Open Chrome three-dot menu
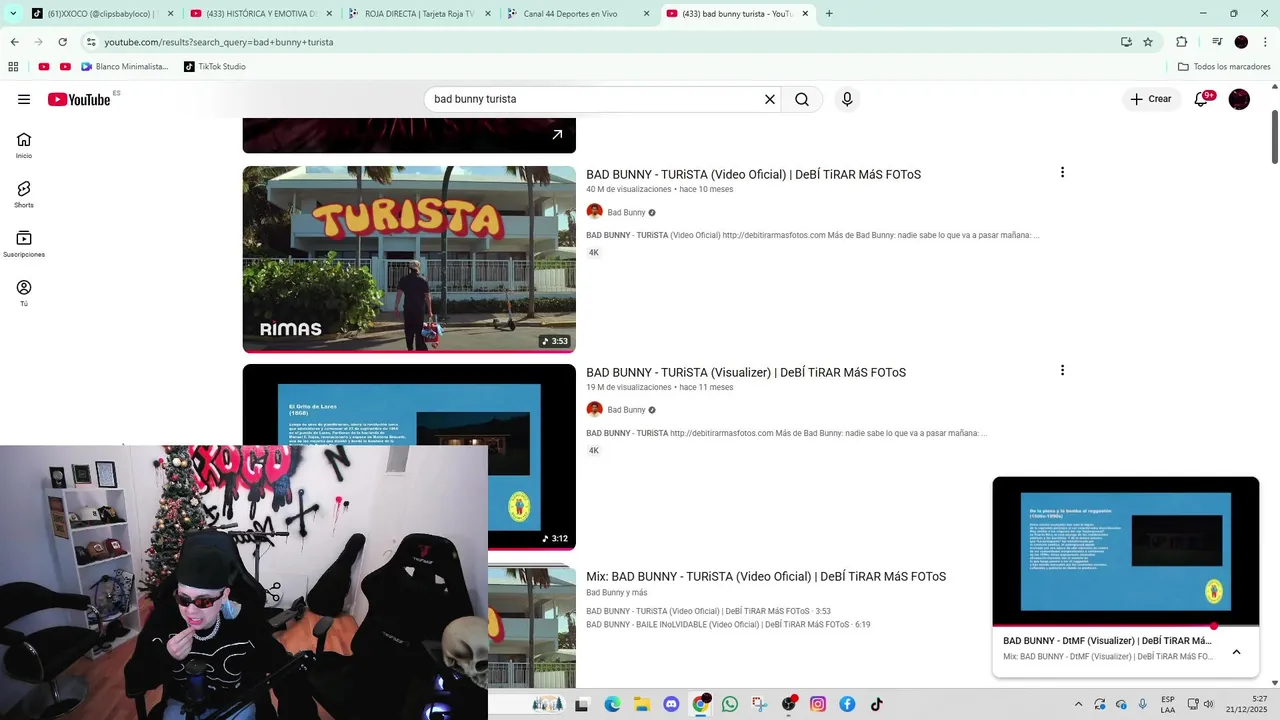 (x=1266, y=42)
